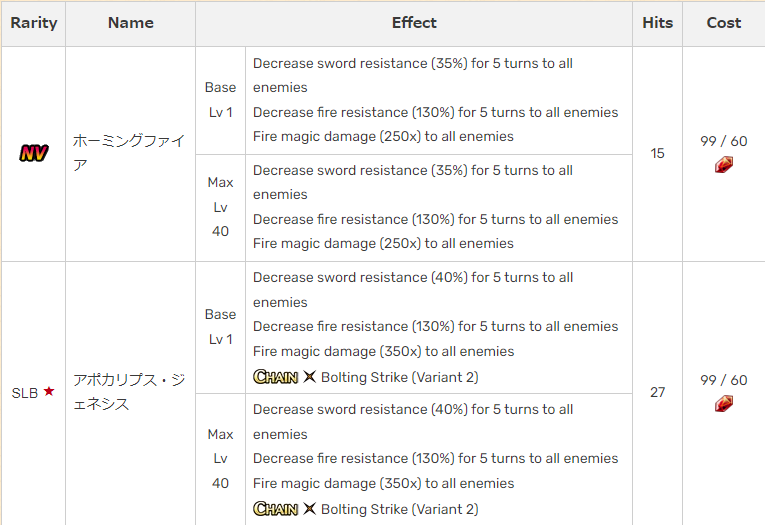766x527 pixels.
Task: Click the hits value 27
Action: tap(657, 392)
